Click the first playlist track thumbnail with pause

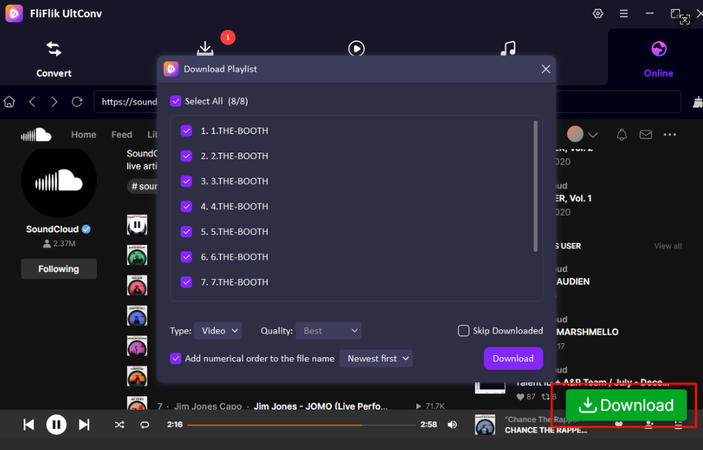[x=137, y=225]
